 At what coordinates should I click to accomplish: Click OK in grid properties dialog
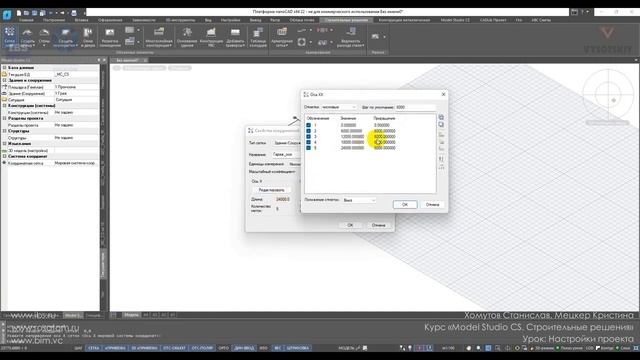point(350,225)
